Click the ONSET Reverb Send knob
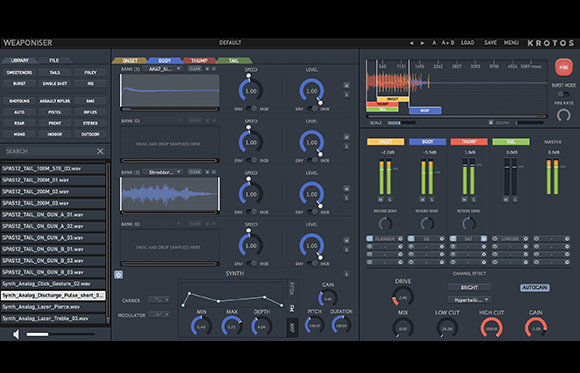The image size is (580, 373). 385,223
